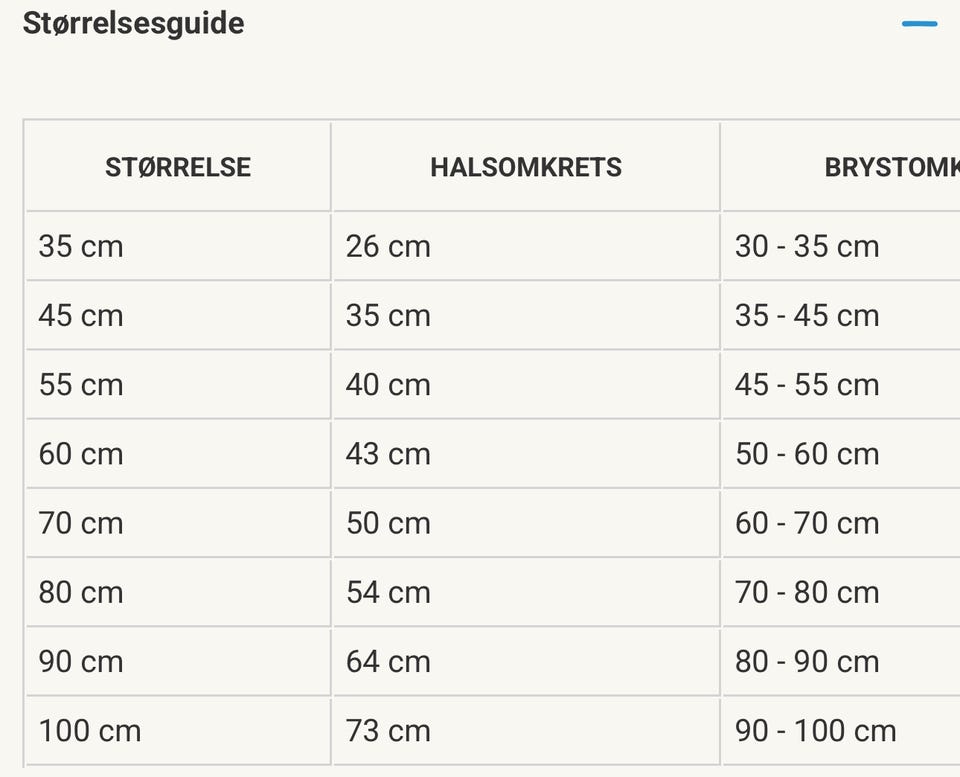
Task: Click the 35 cm size cell
Action: (81, 246)
